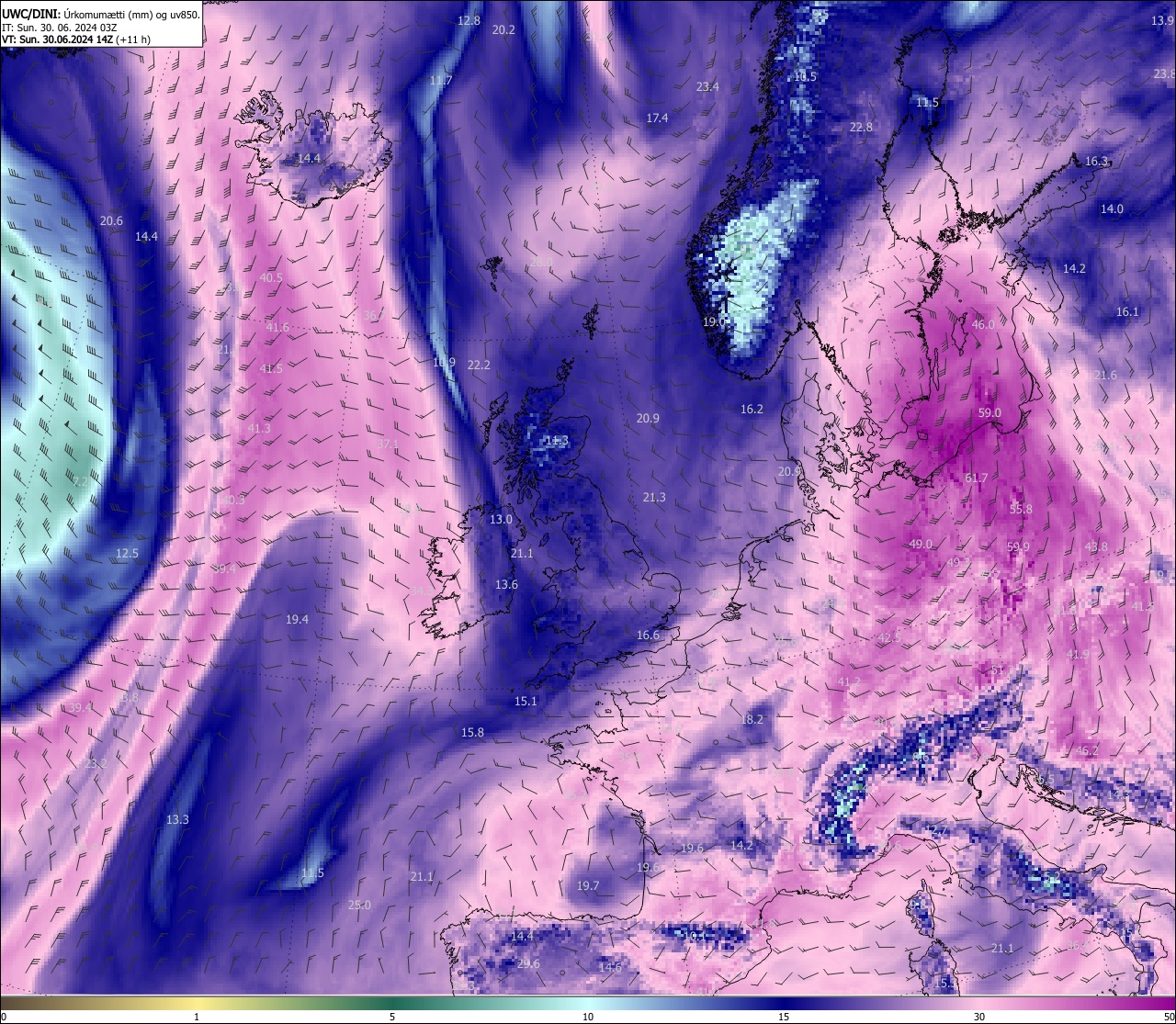1176x1024 pixels.
Task: Click the 13.3 map value
Action: click(177, 819)
